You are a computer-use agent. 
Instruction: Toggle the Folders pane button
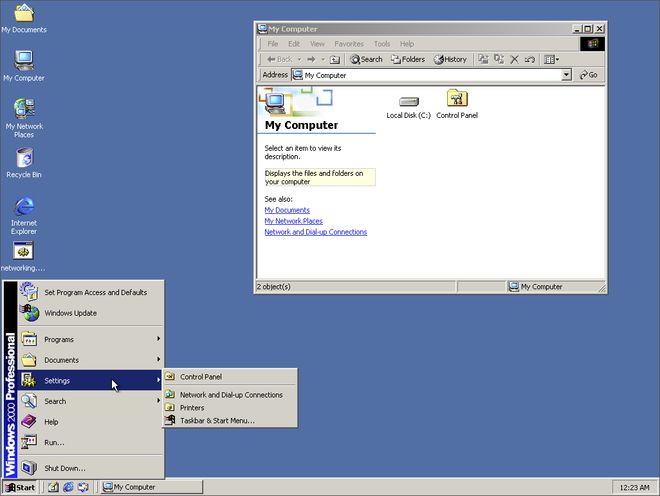[407, 59]
